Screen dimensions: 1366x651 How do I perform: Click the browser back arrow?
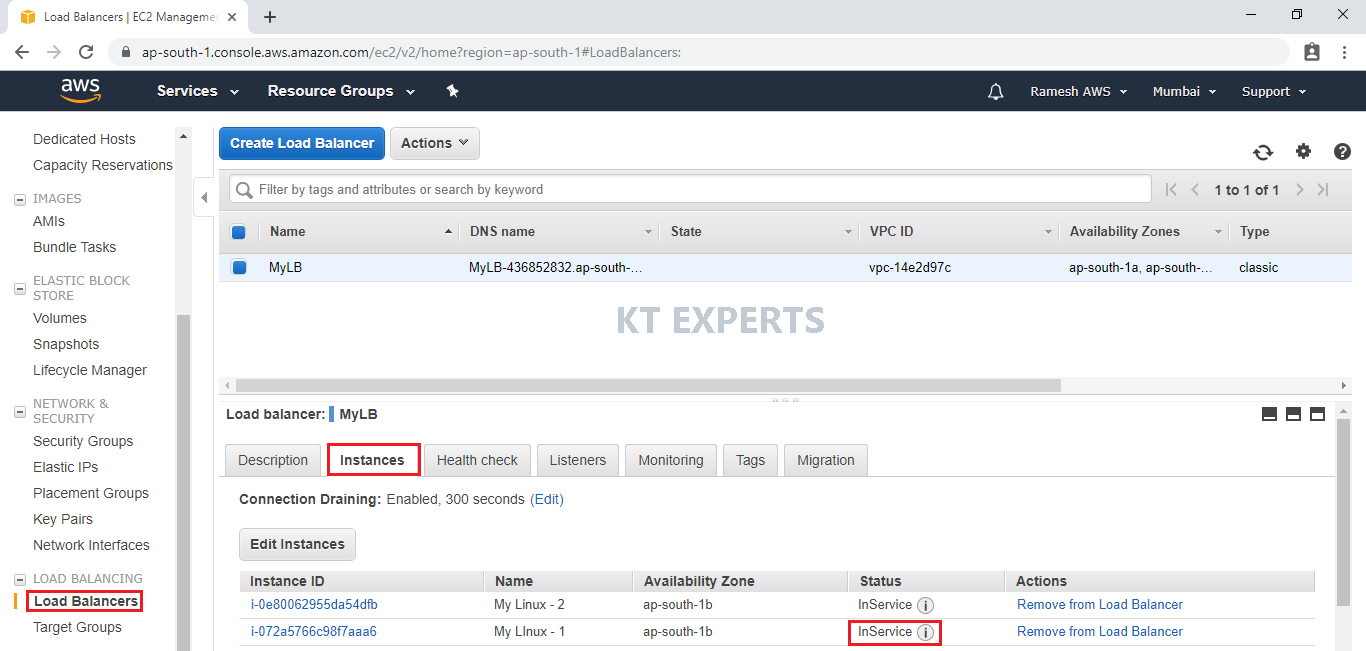(x=22, y=52)
